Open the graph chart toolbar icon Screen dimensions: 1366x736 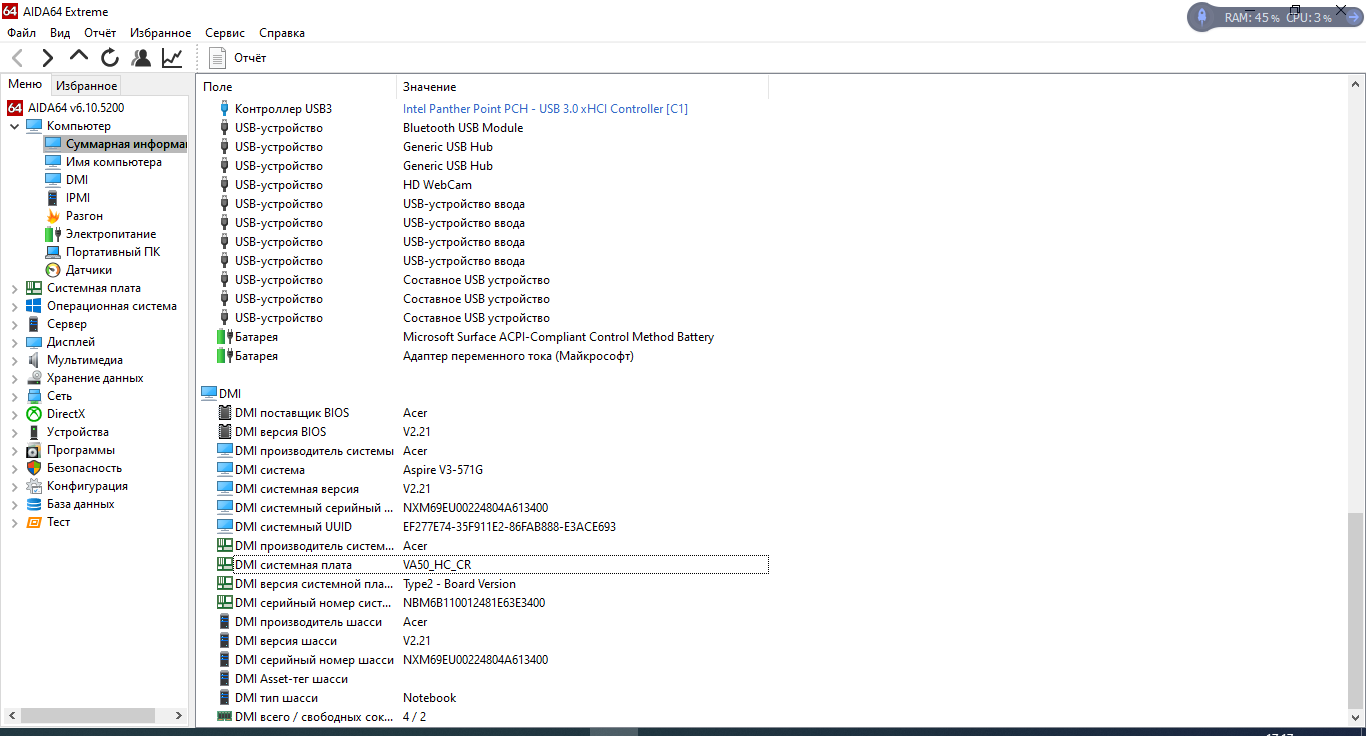click(172, 58)
